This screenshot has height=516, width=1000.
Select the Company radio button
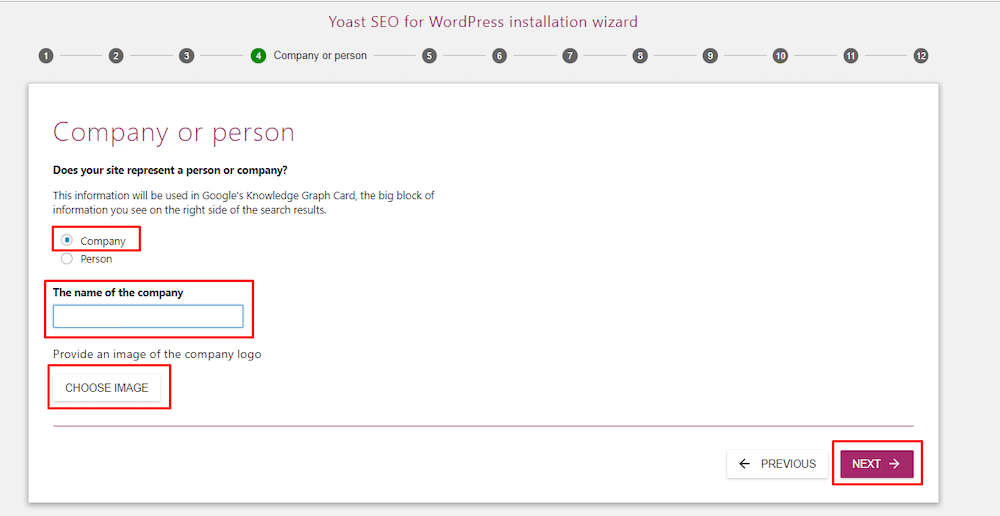67,240
